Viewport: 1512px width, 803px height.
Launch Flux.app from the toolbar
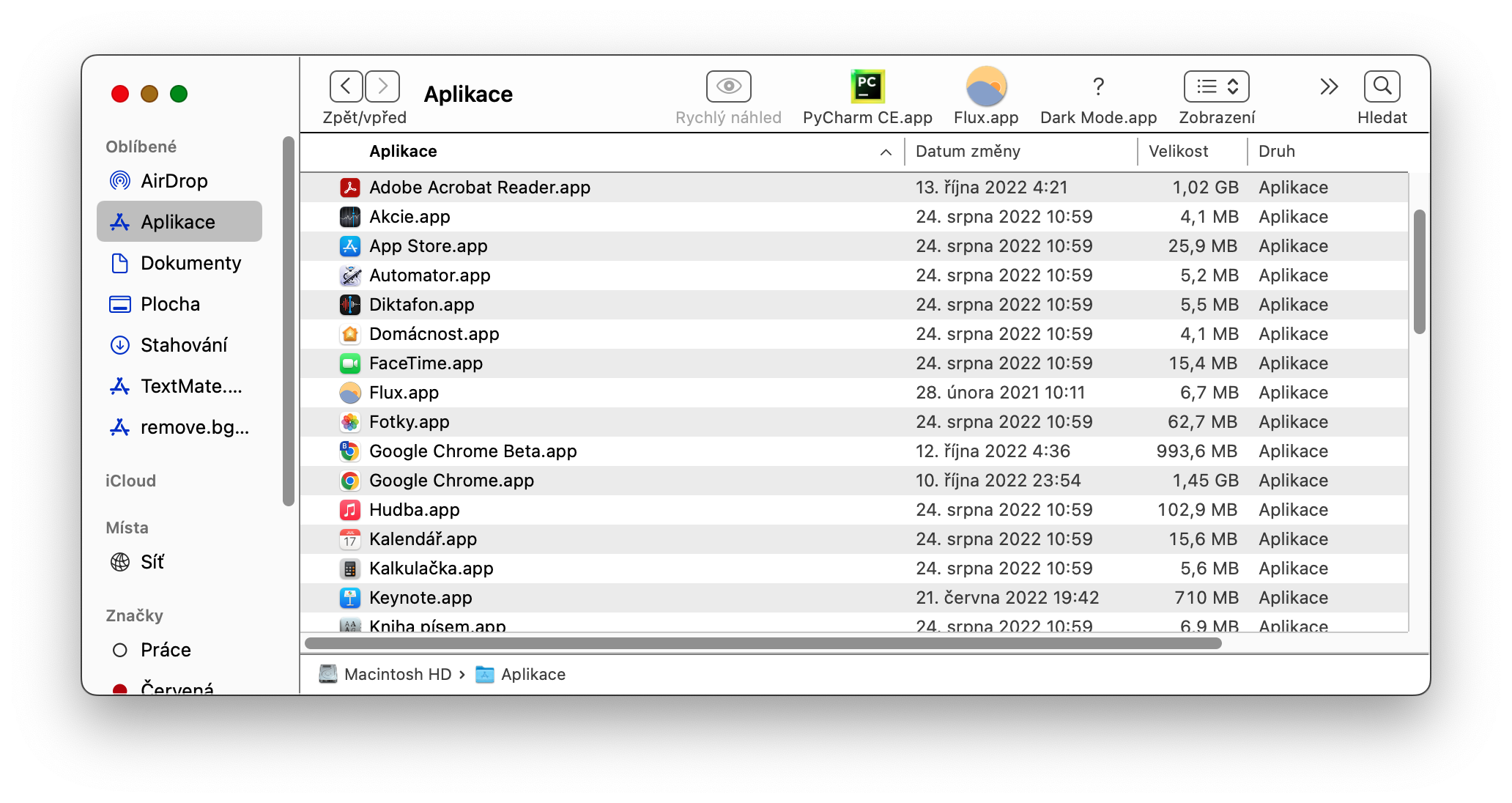986,87
